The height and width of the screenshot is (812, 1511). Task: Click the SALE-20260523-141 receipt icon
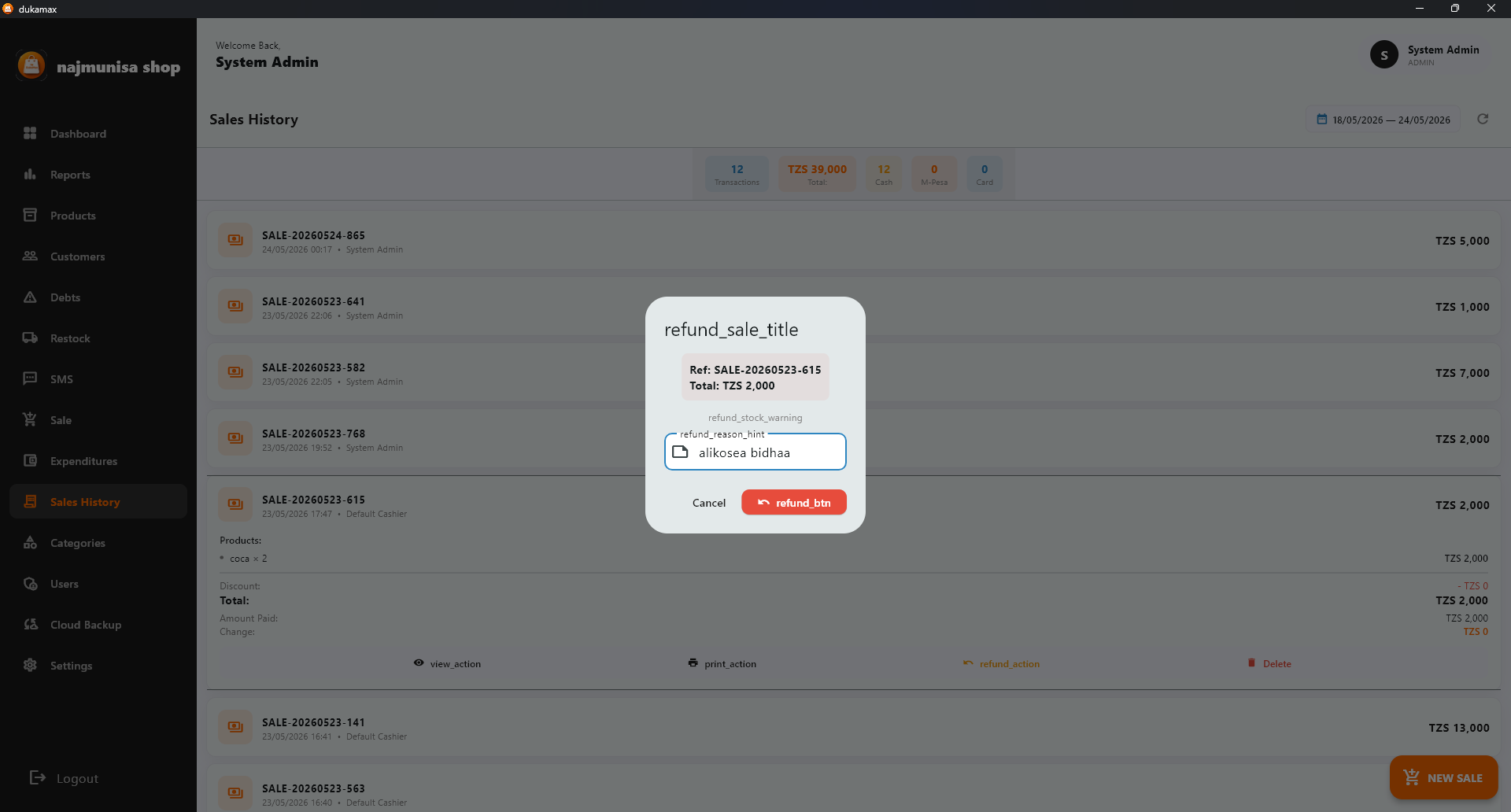tap(235, 727)
